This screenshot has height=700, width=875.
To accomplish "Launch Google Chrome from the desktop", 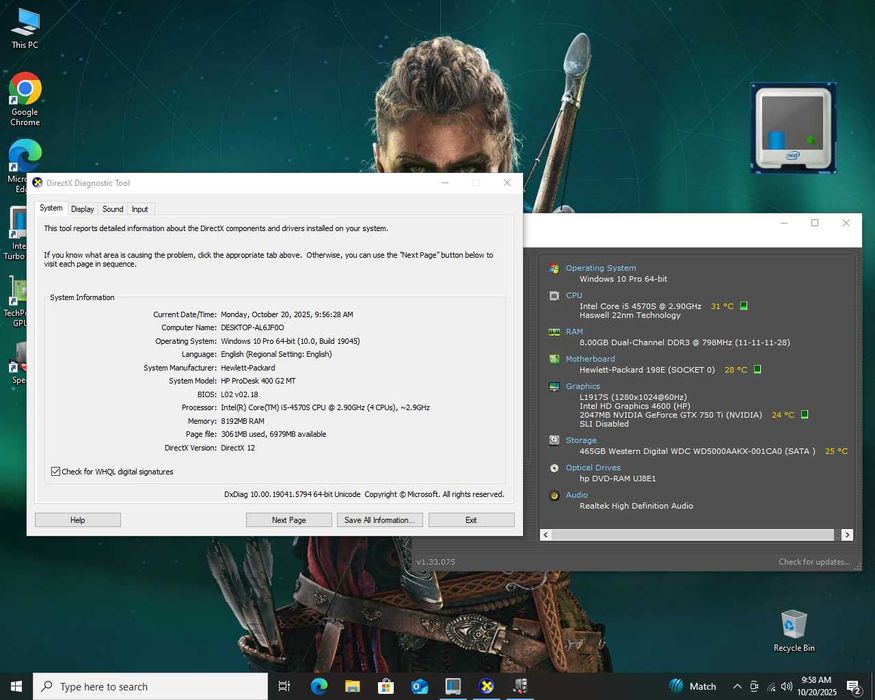I will click(x=25, y=99).
